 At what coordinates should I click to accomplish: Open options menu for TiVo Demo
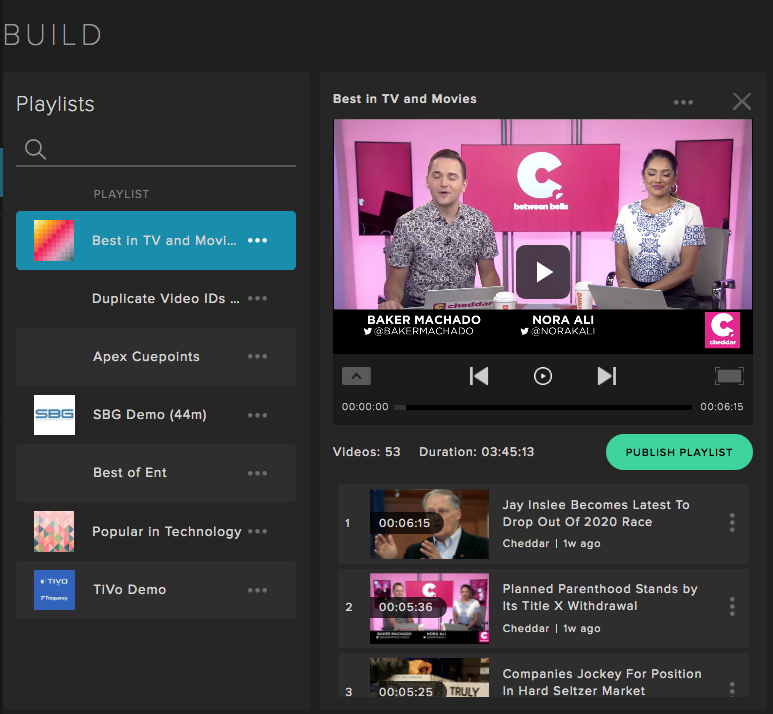click(x=257, y=590)
